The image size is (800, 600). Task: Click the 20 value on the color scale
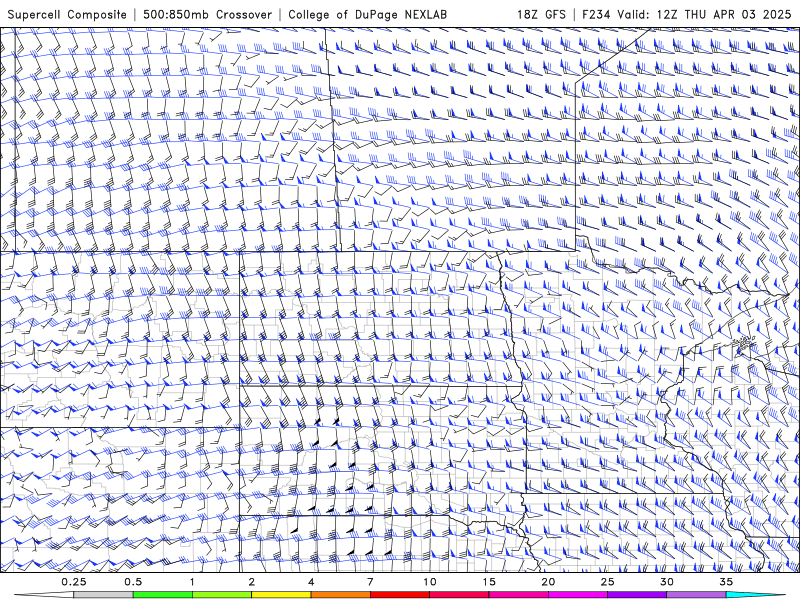click(548, 582)
